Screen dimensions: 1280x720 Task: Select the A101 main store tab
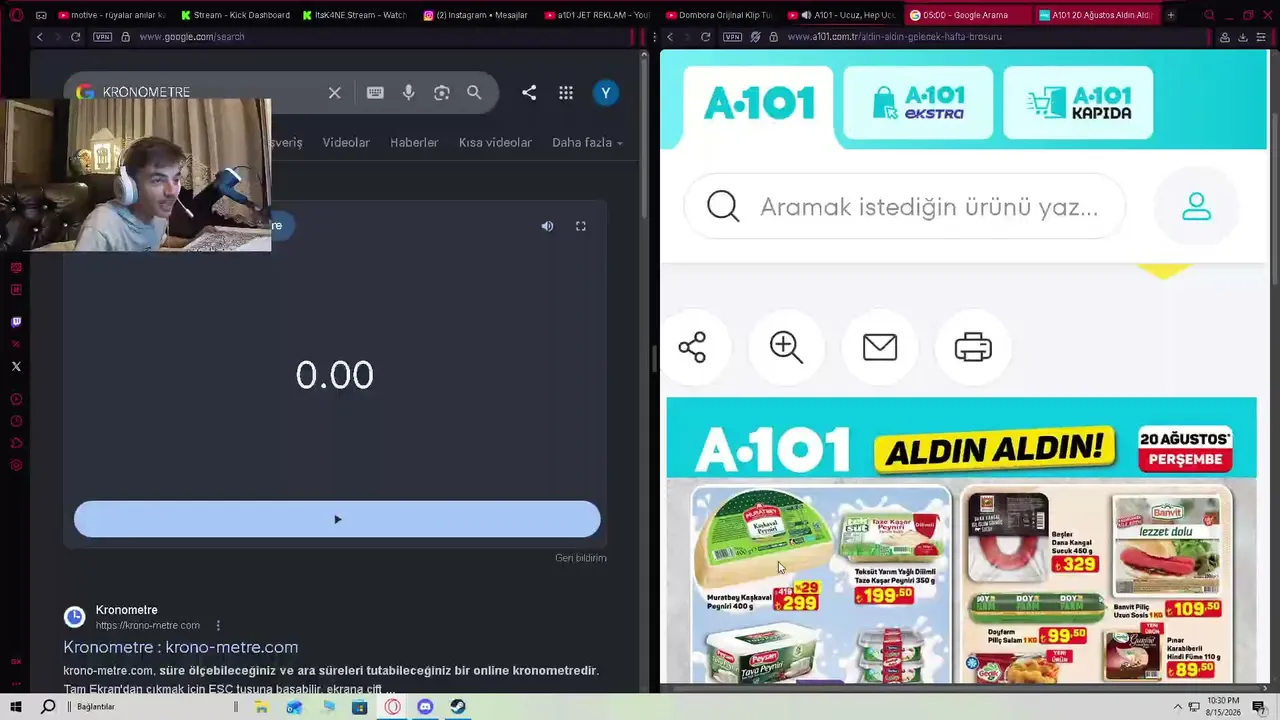(x=759, y=103)
